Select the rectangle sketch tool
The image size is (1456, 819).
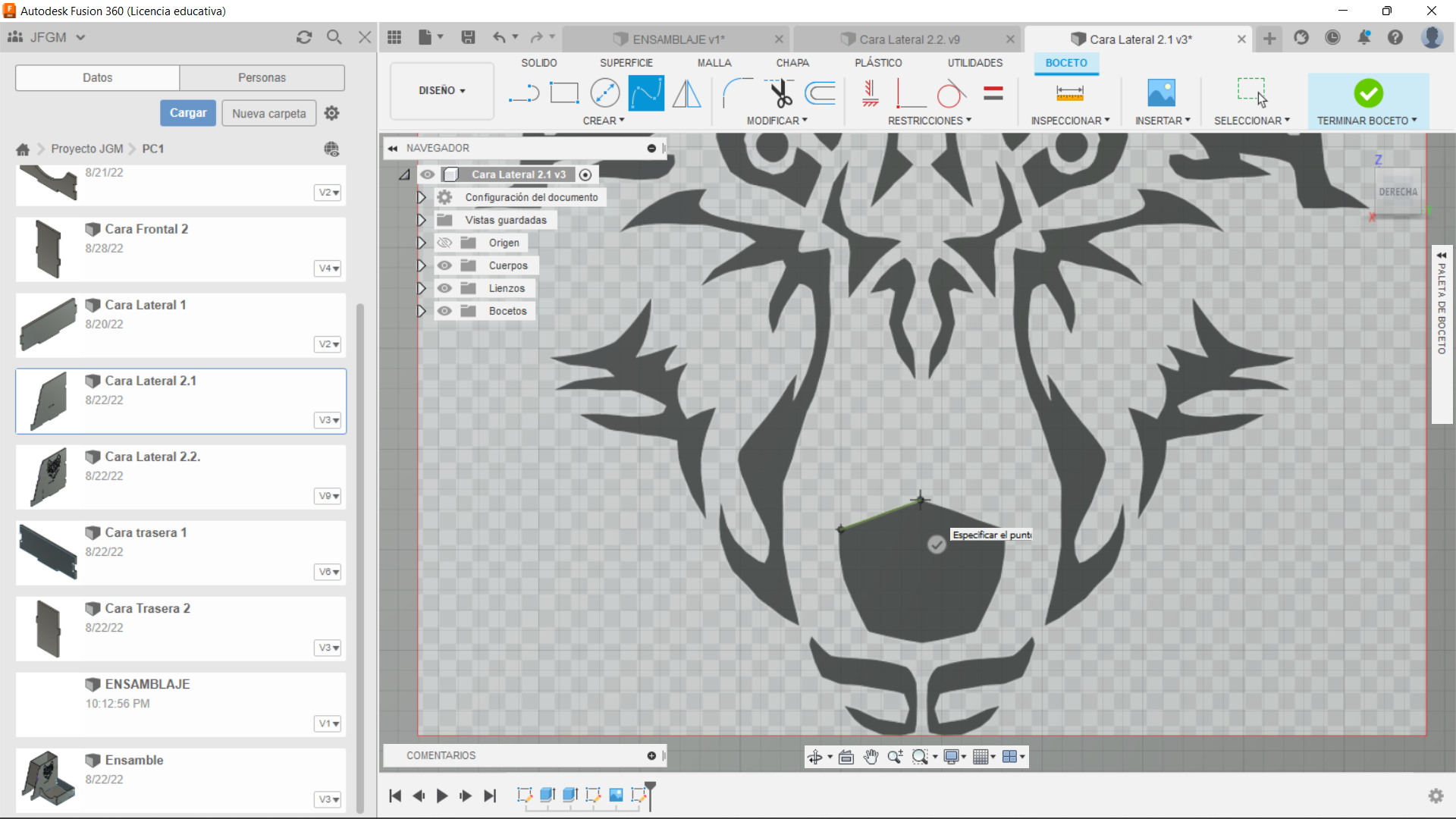[563, 93]
